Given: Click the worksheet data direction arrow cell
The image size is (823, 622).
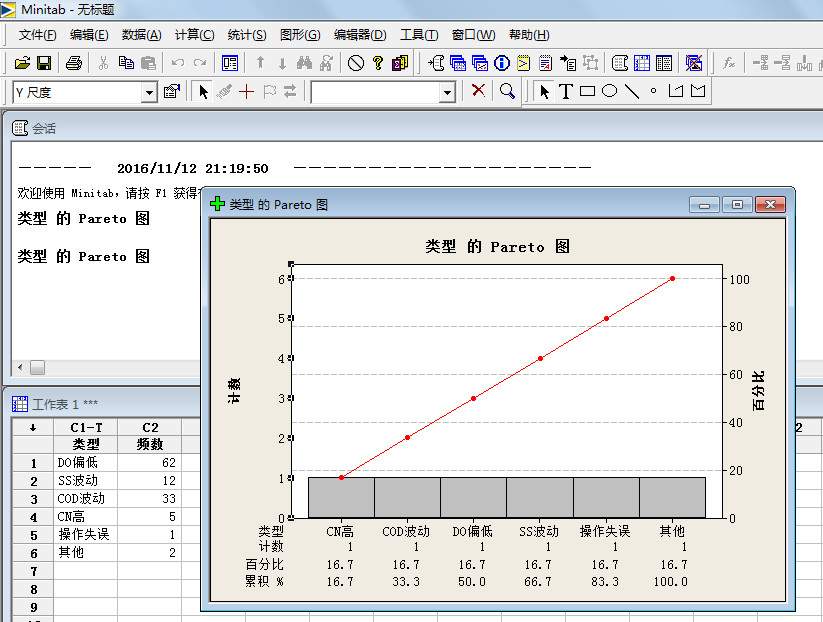Looking at the screenshot, I should [33, 427].
